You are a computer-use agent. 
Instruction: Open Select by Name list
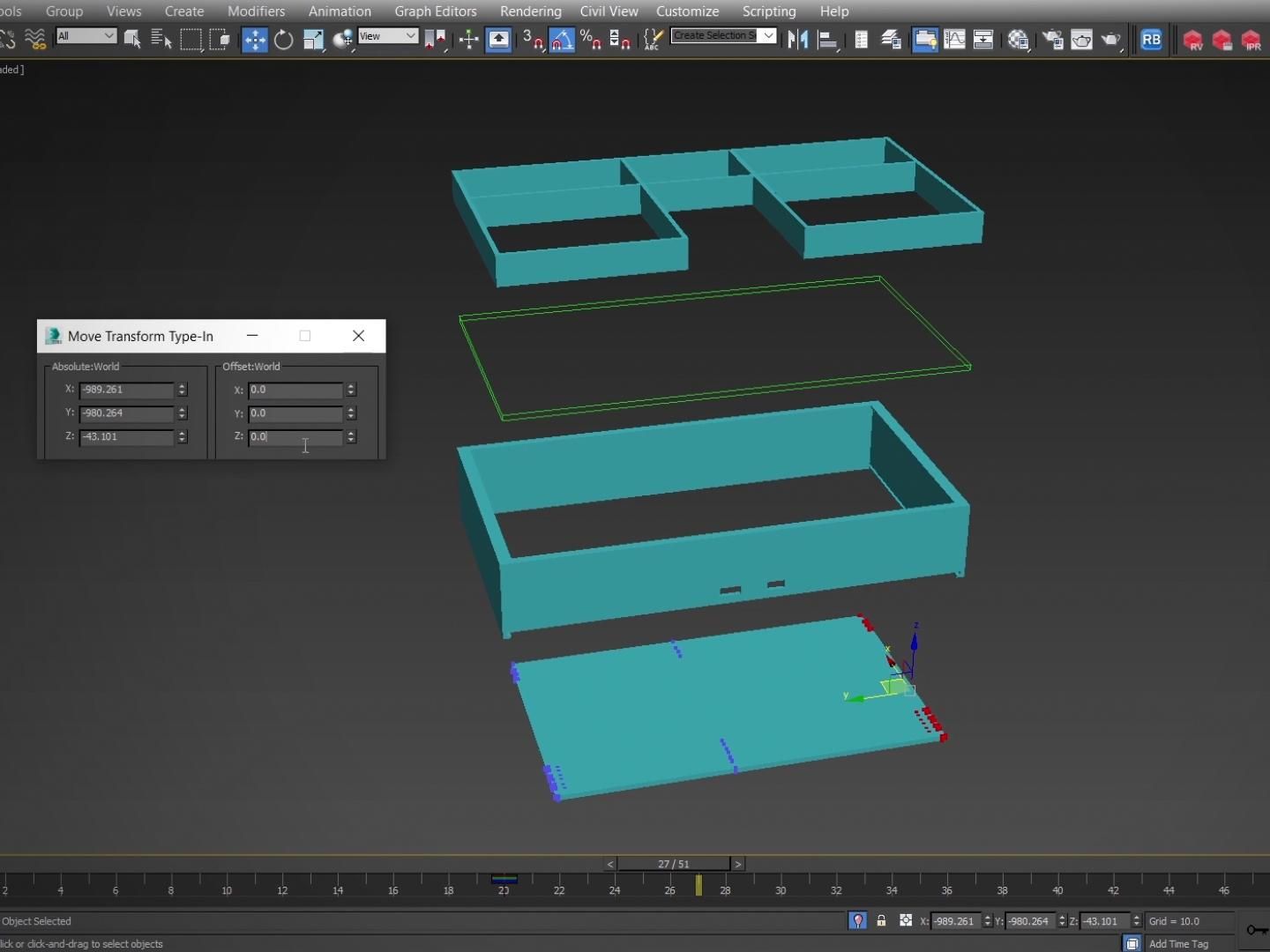pyautogui.click(x=161, y=40)
